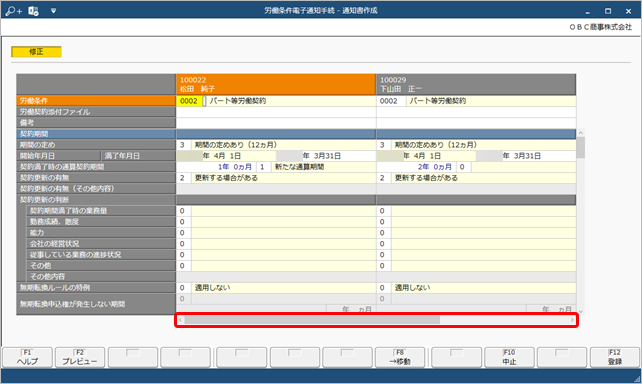The image size is (642, 384).
Task: Select the 満了年月日 label
Action: [x=138, y=156]
